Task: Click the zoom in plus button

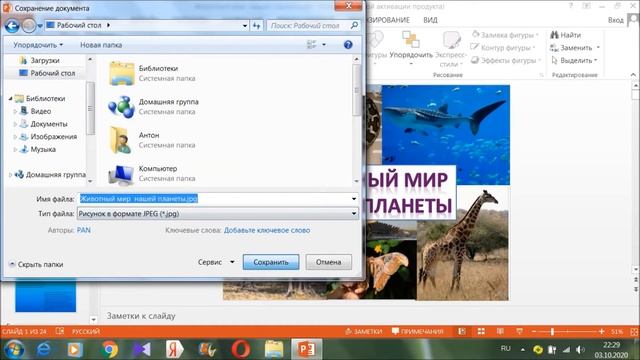Action: [x=601, y=331]
